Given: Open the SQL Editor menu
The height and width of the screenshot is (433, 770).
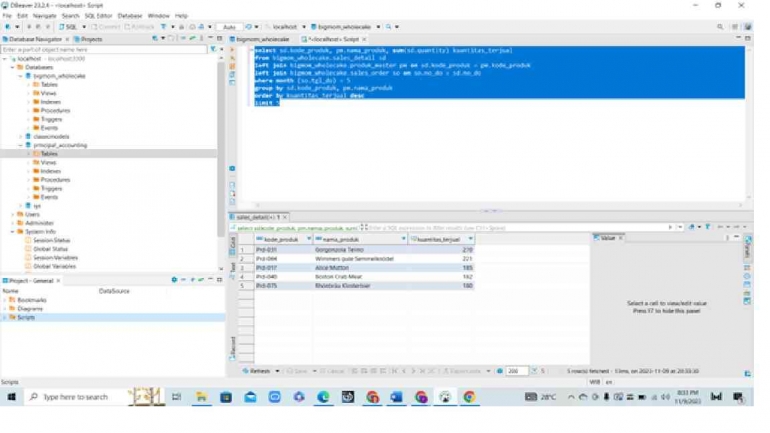Looking at the screenshot, I should click(98, 16).
